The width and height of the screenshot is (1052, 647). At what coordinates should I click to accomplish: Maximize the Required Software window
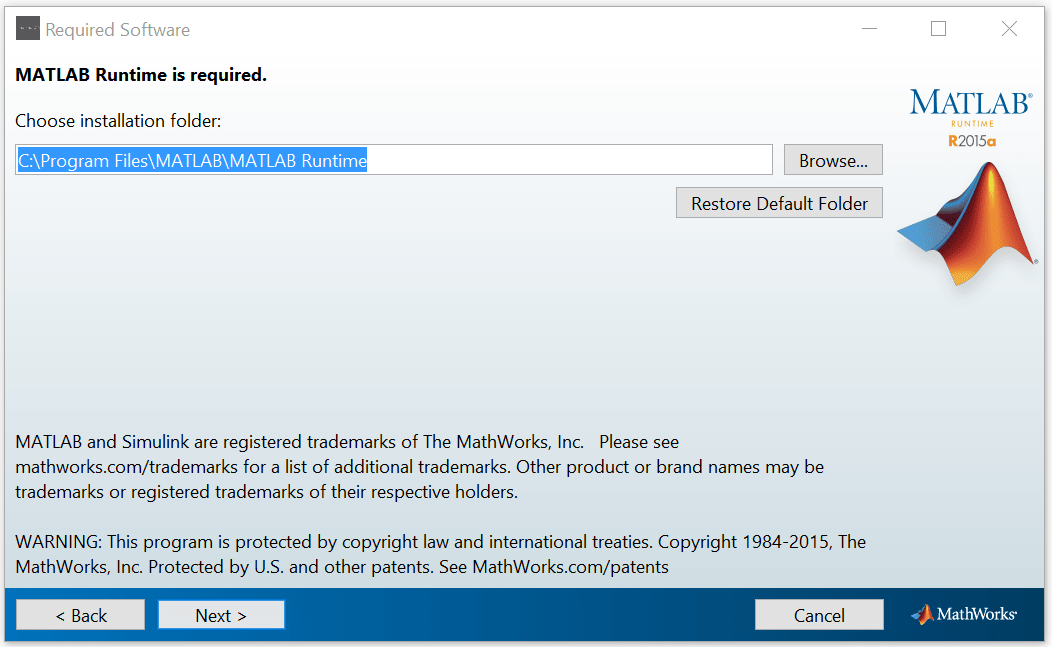[x=938, y=29]
